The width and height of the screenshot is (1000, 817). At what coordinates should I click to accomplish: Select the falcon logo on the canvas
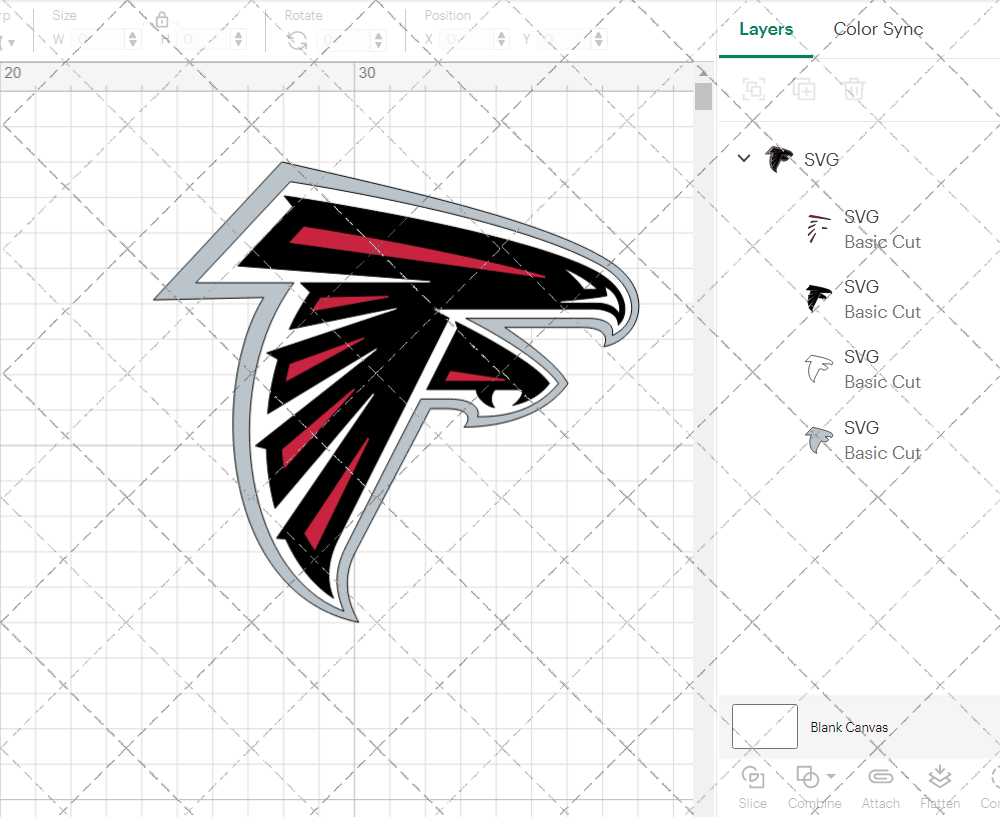(x=395, y=392)
